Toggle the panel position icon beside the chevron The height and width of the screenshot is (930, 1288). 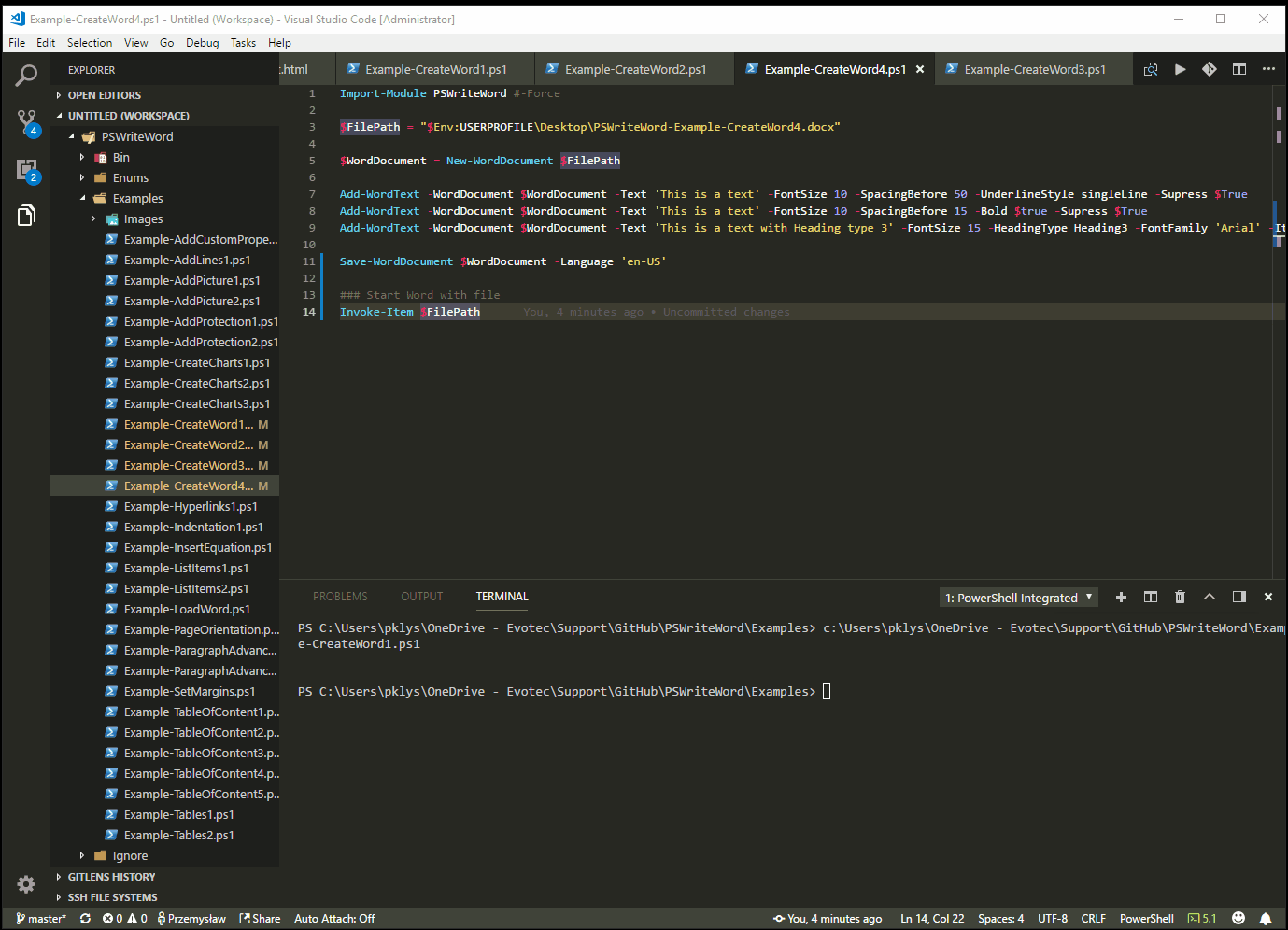coord(1239,597)
